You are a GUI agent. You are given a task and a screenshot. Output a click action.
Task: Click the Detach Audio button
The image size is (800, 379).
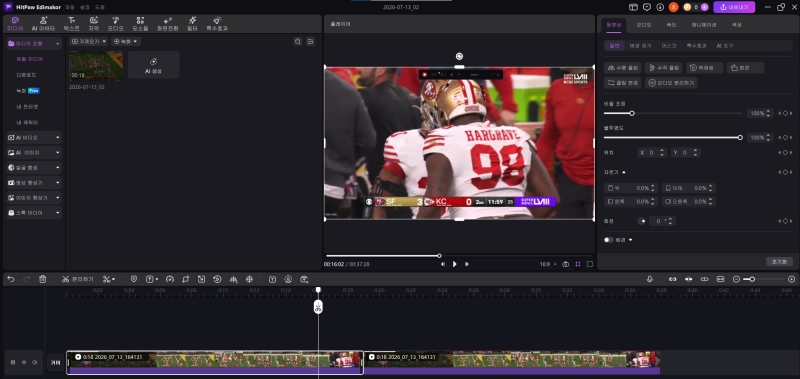671,83
